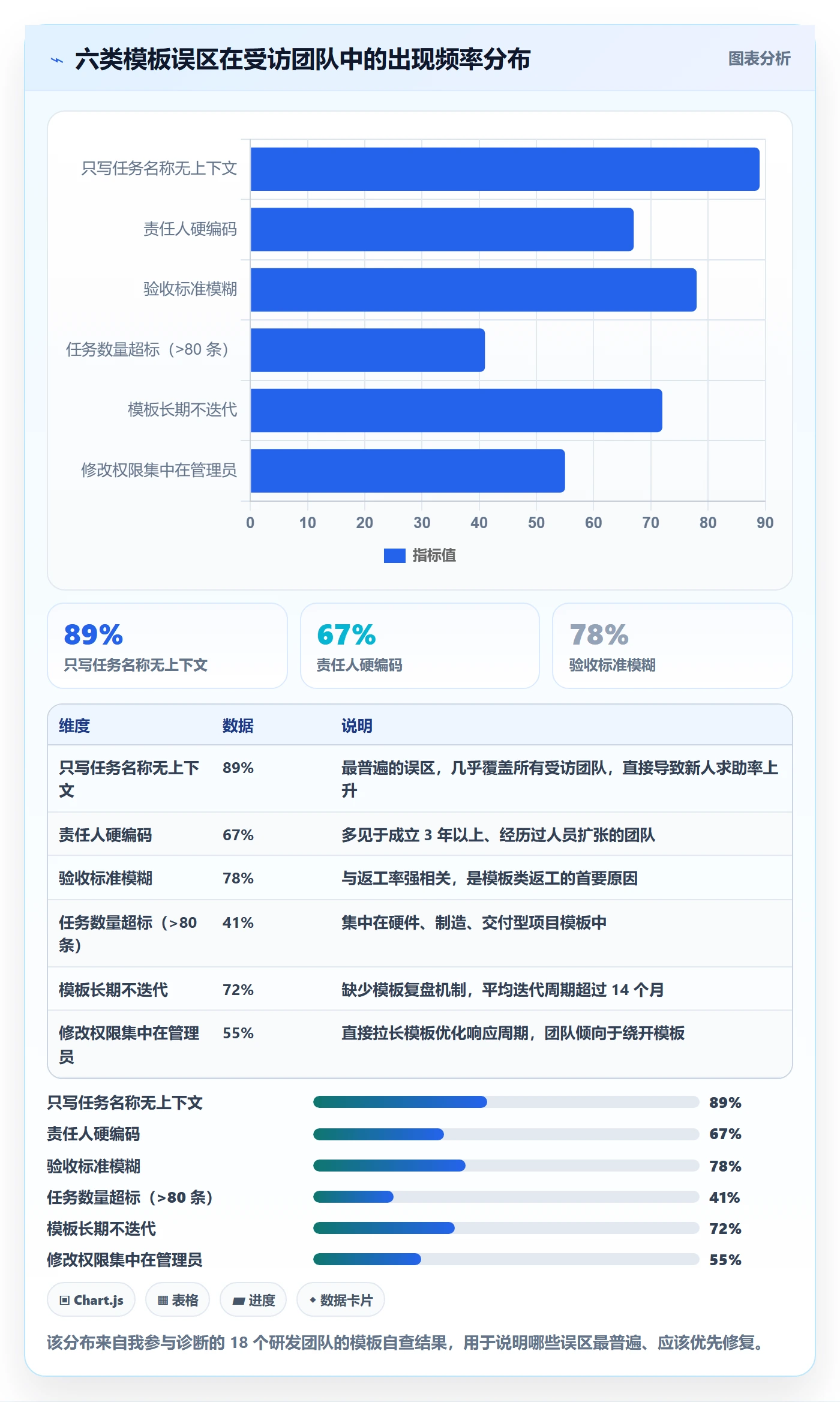
Task: Click the lightning icon beside the title
Action: (57, 59)
